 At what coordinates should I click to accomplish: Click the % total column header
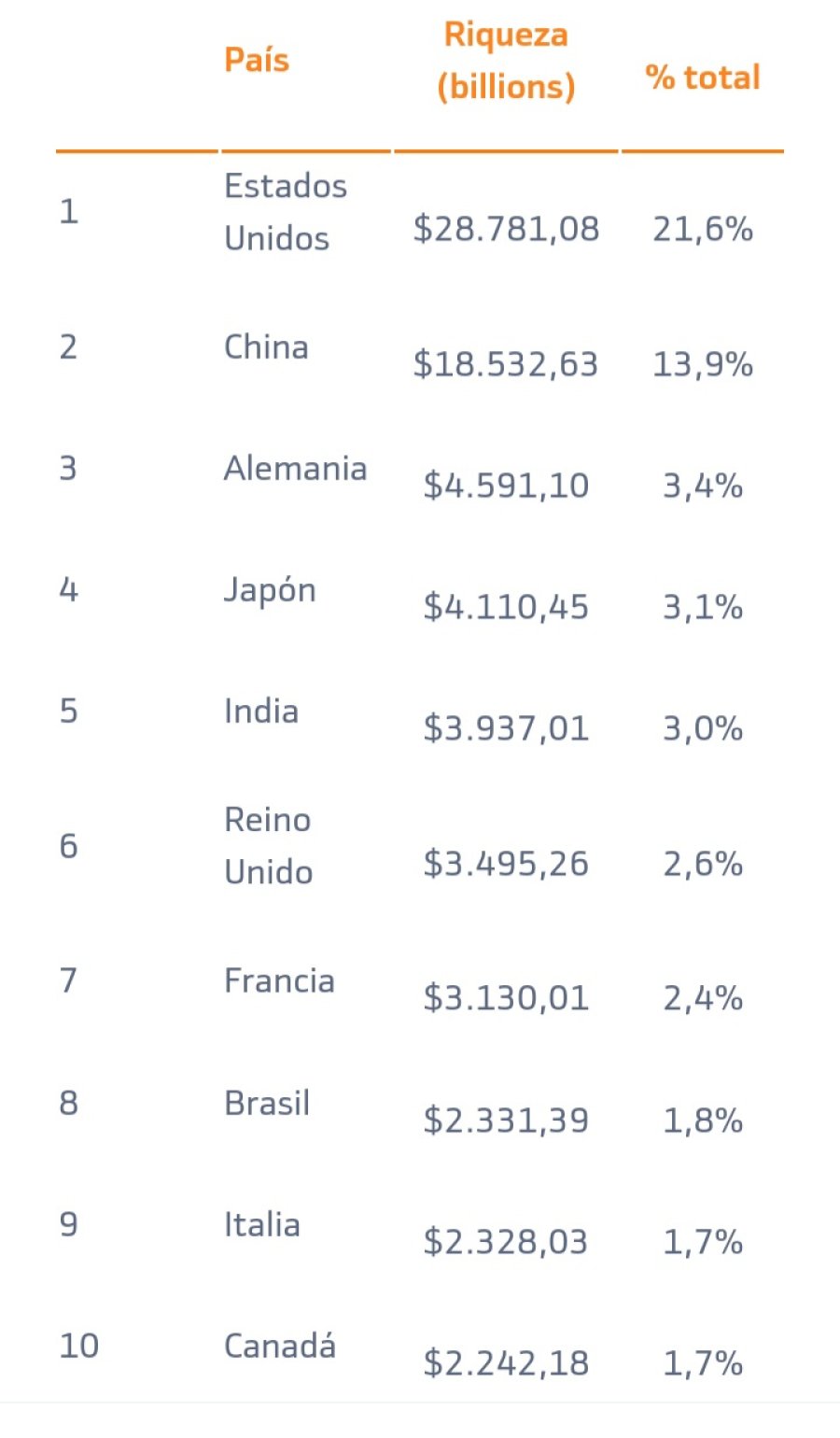[x=703, y=78]
